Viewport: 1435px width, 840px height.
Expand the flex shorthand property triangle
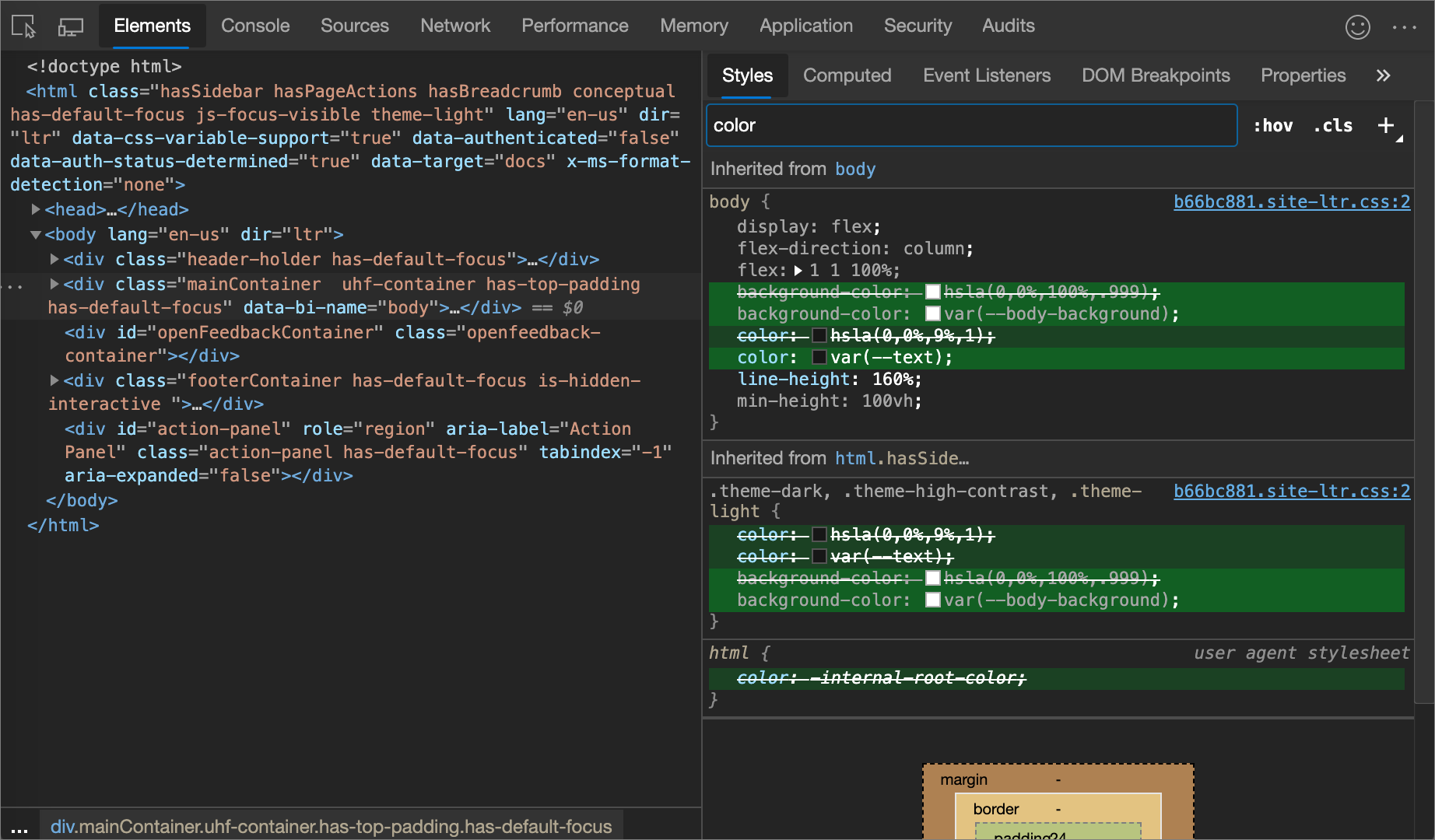(798, 271)
